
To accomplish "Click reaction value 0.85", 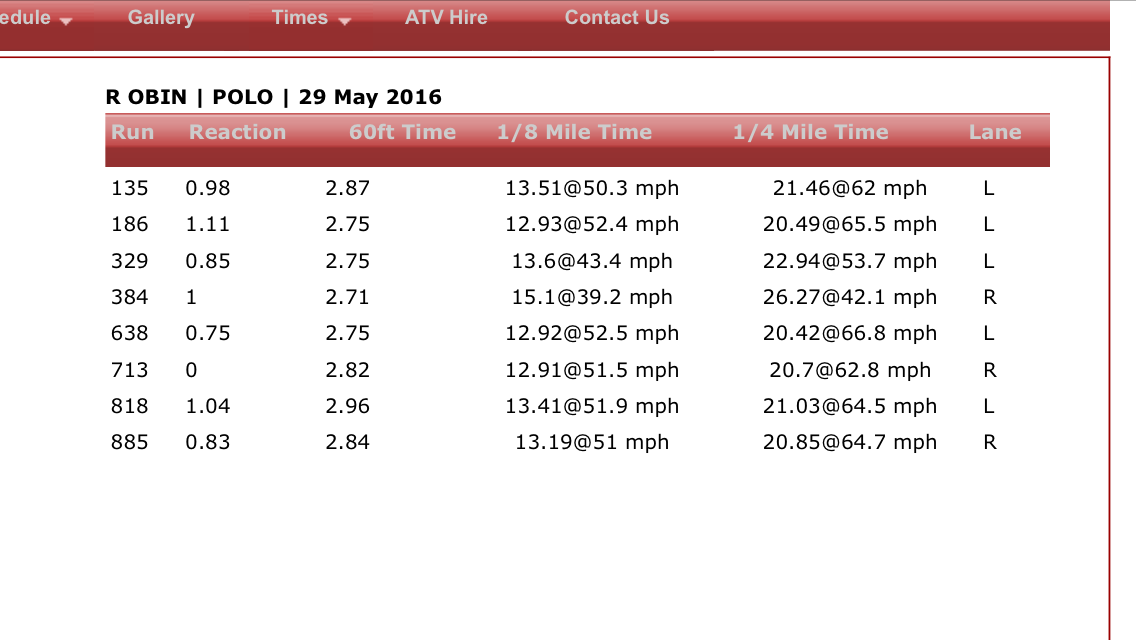I will (x=208, y=261).
